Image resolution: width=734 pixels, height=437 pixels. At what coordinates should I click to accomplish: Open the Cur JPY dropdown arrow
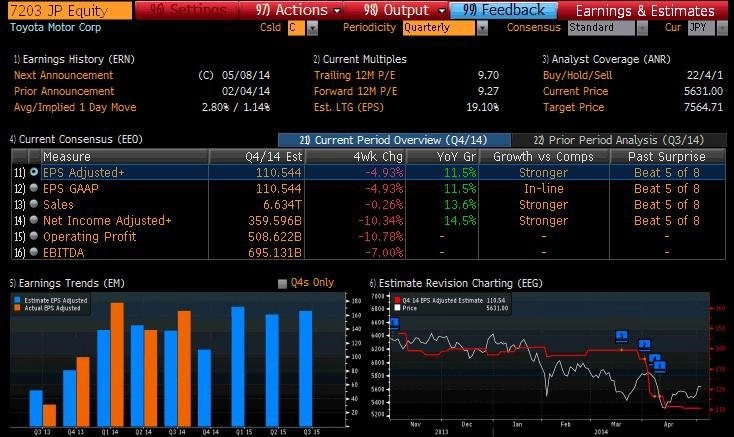722,28
